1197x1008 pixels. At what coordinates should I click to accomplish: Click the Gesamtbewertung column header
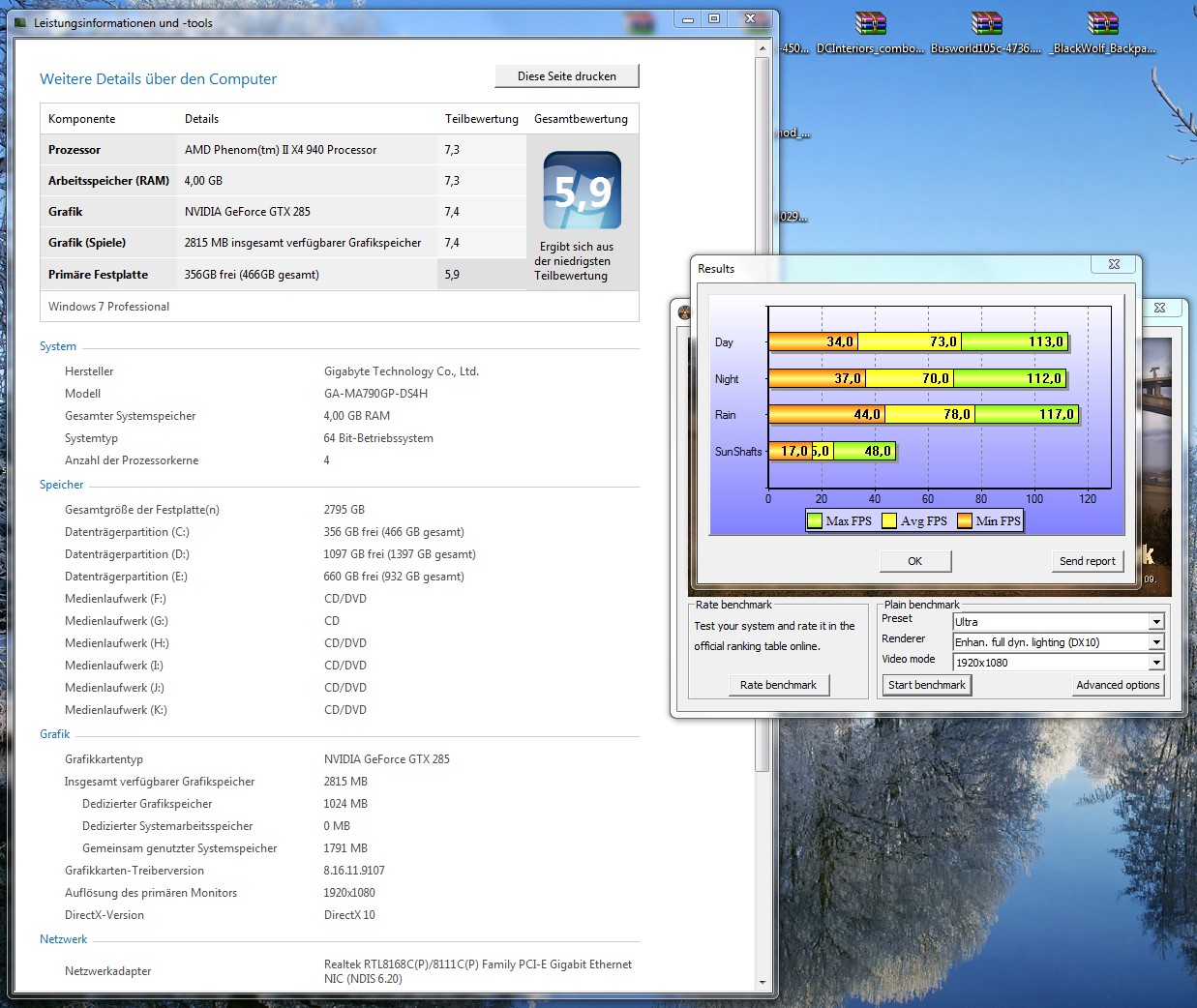581,119
